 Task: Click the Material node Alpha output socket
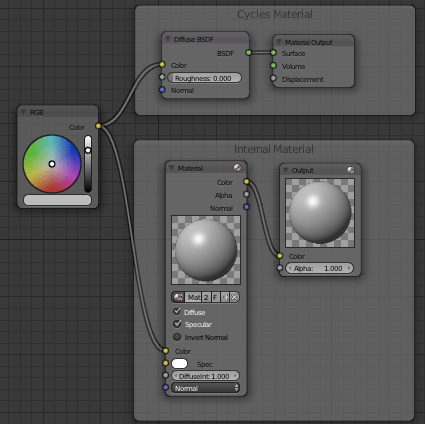click(x=246, y=194)
